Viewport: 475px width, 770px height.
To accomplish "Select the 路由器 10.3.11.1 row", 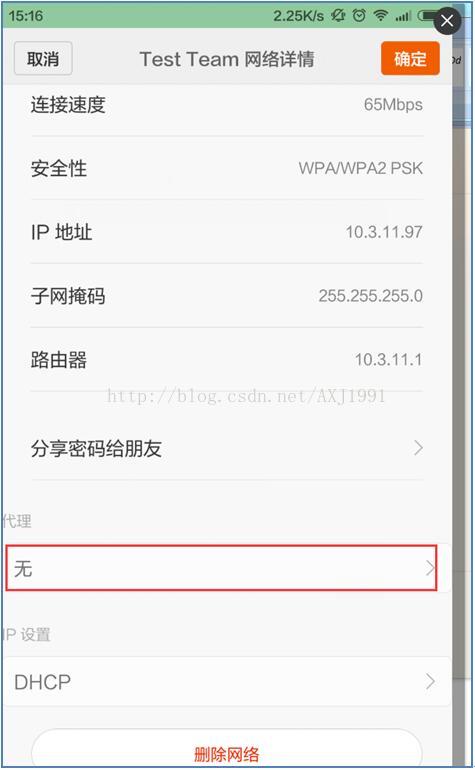I will (x=227, y=359).
